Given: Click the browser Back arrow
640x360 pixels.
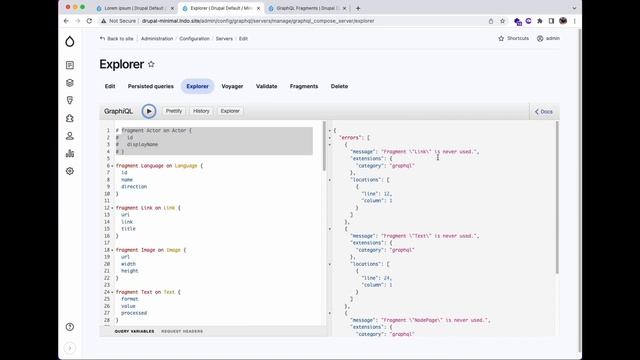Looking at the screenshot, I should [x=67, y=21].
